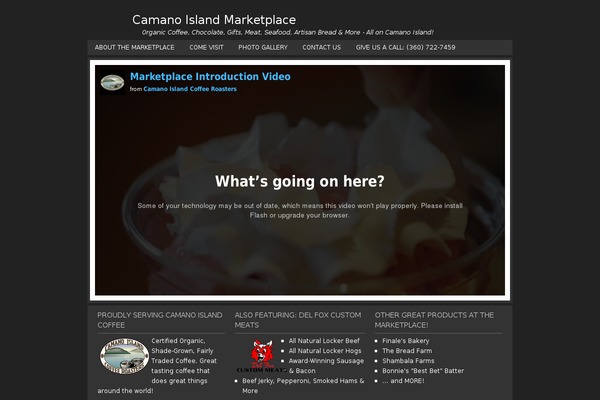Viewport: 600px width, 400px height.
Task: Select Contact Us in the navigation
Action: (321, 47)
